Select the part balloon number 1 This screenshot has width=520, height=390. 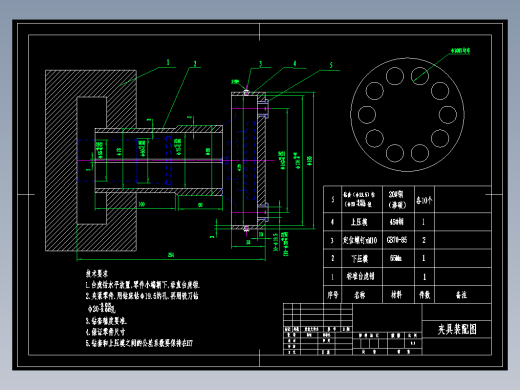click(168, 62)
